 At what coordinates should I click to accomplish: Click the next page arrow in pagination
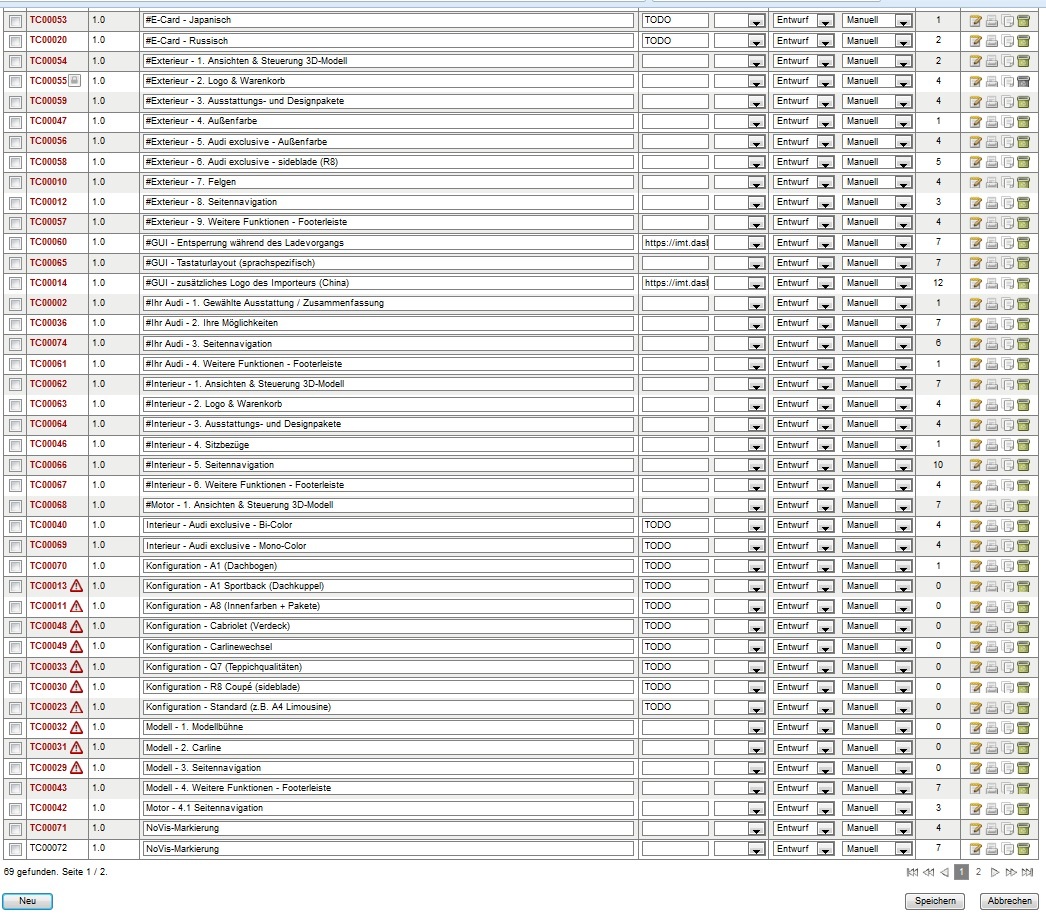(995, 872)
